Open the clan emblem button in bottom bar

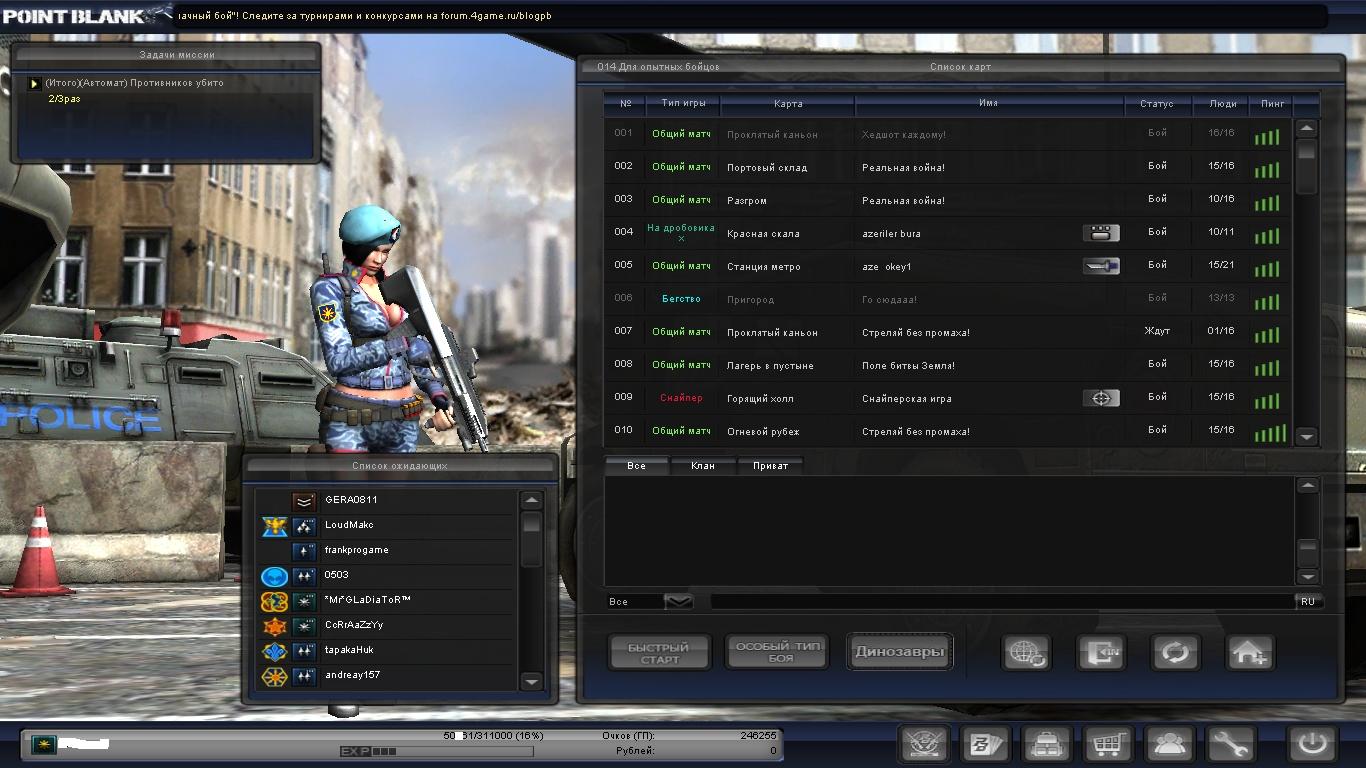[924, 744]
